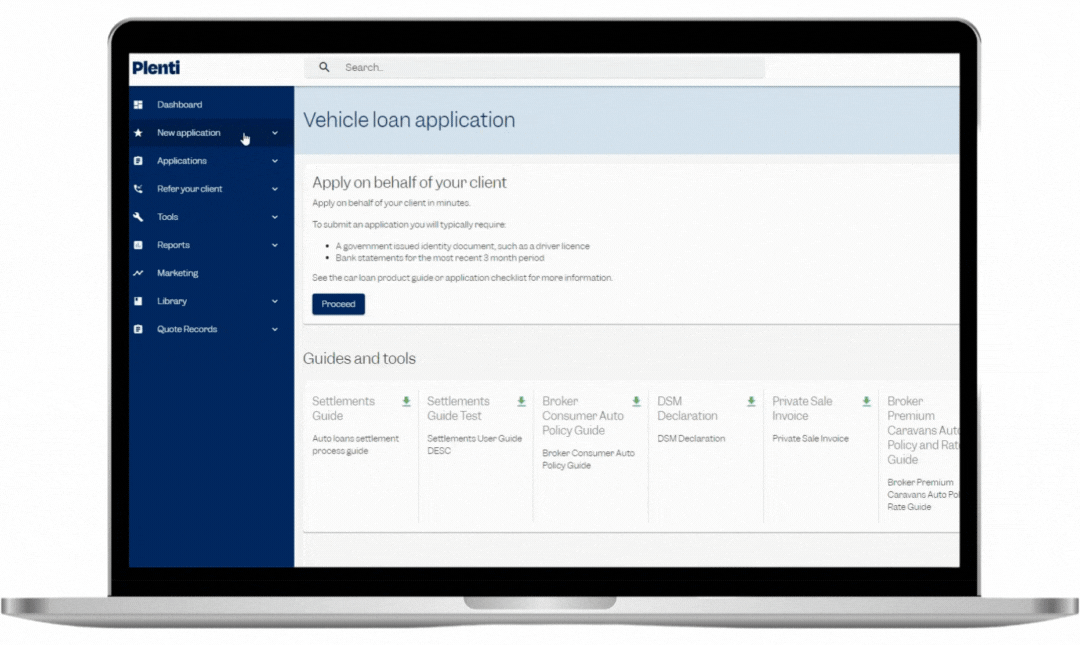Click the 'Vehicle loan application' heading
1080x645 pixels.
[x=409, y=120]
